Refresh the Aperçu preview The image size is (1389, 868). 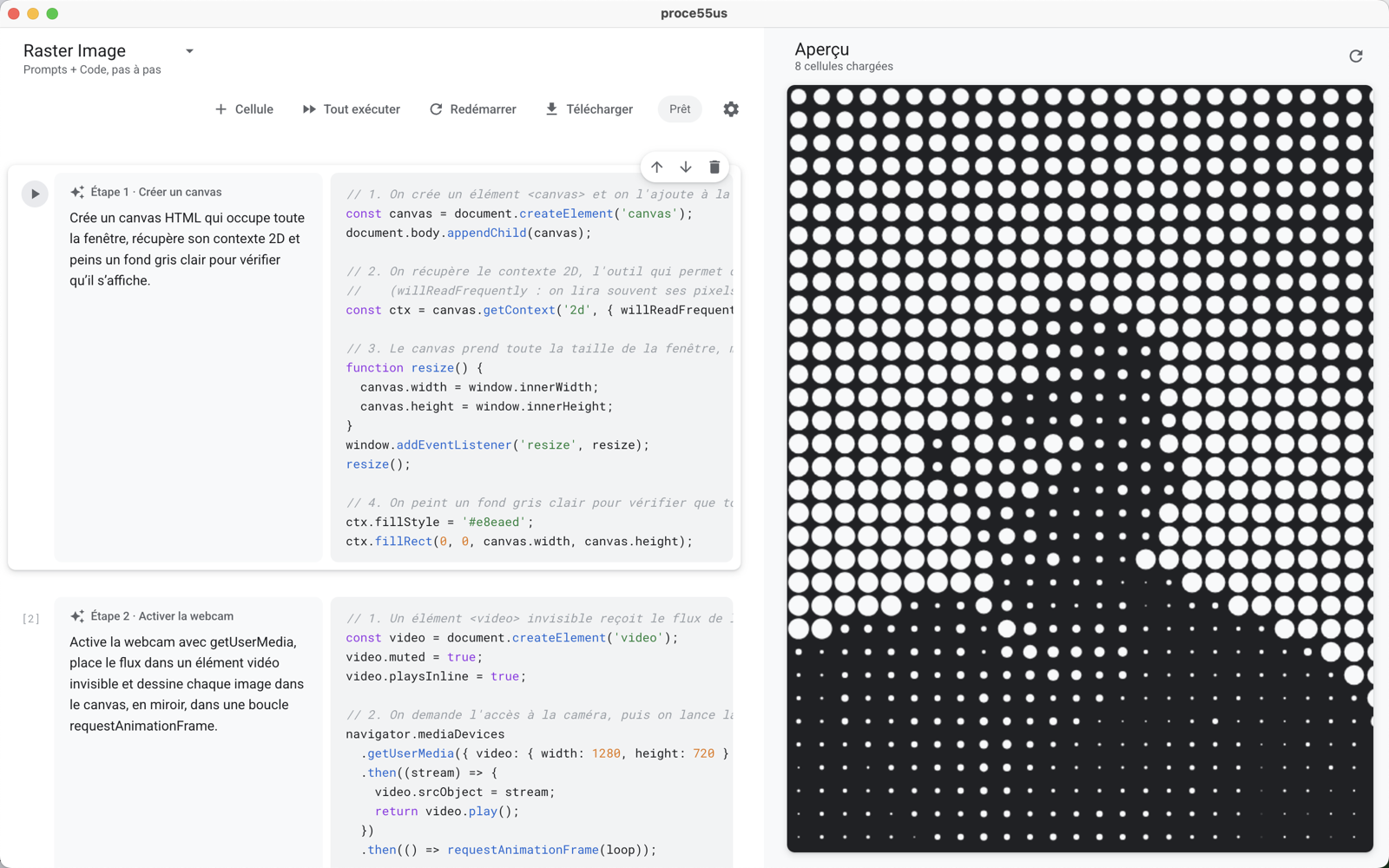point(1356,56)
